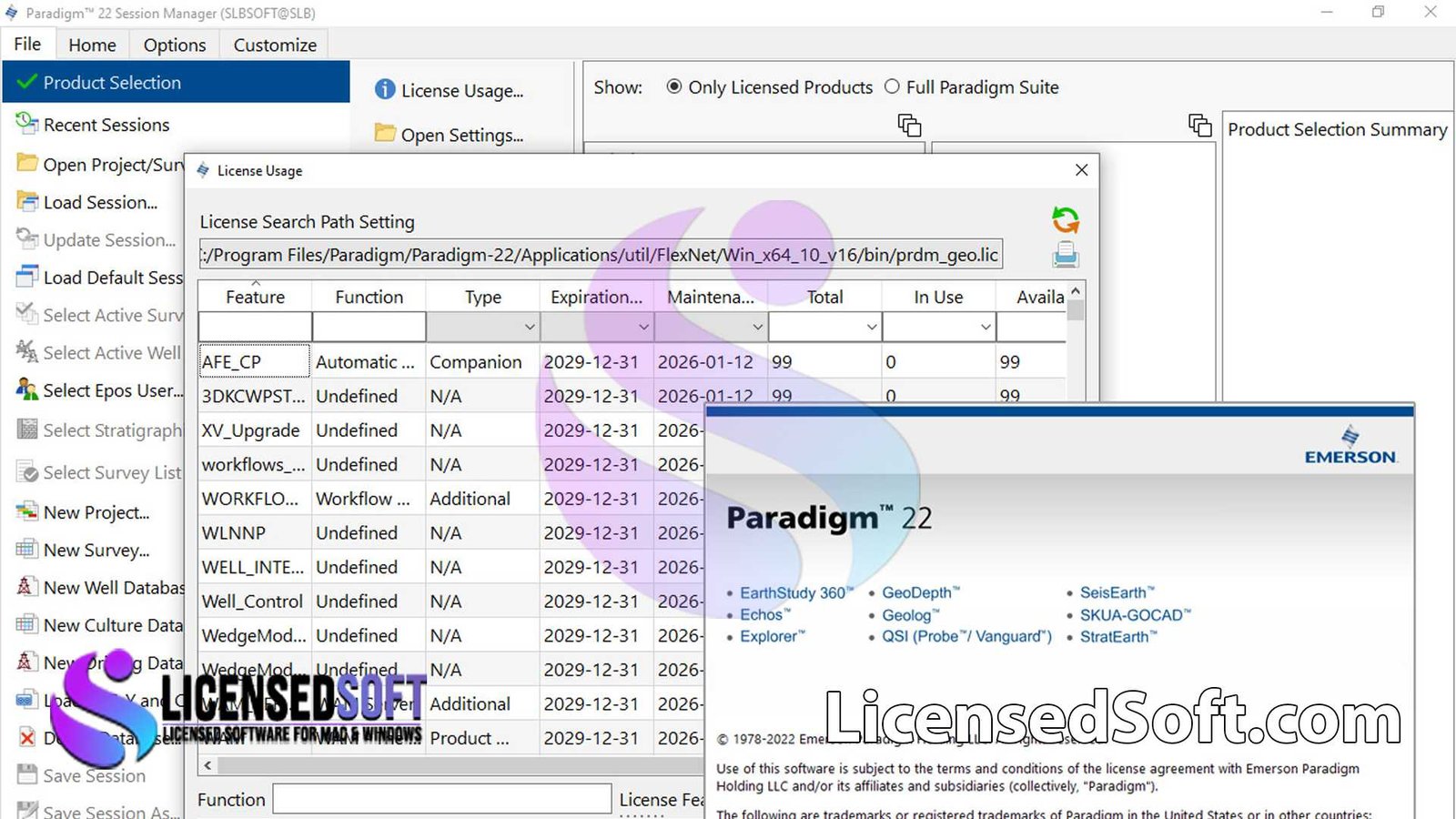The width and height of the screenshot is (1456, 819).
Task: Open the Customize tab
Action: tap(275, 45)
